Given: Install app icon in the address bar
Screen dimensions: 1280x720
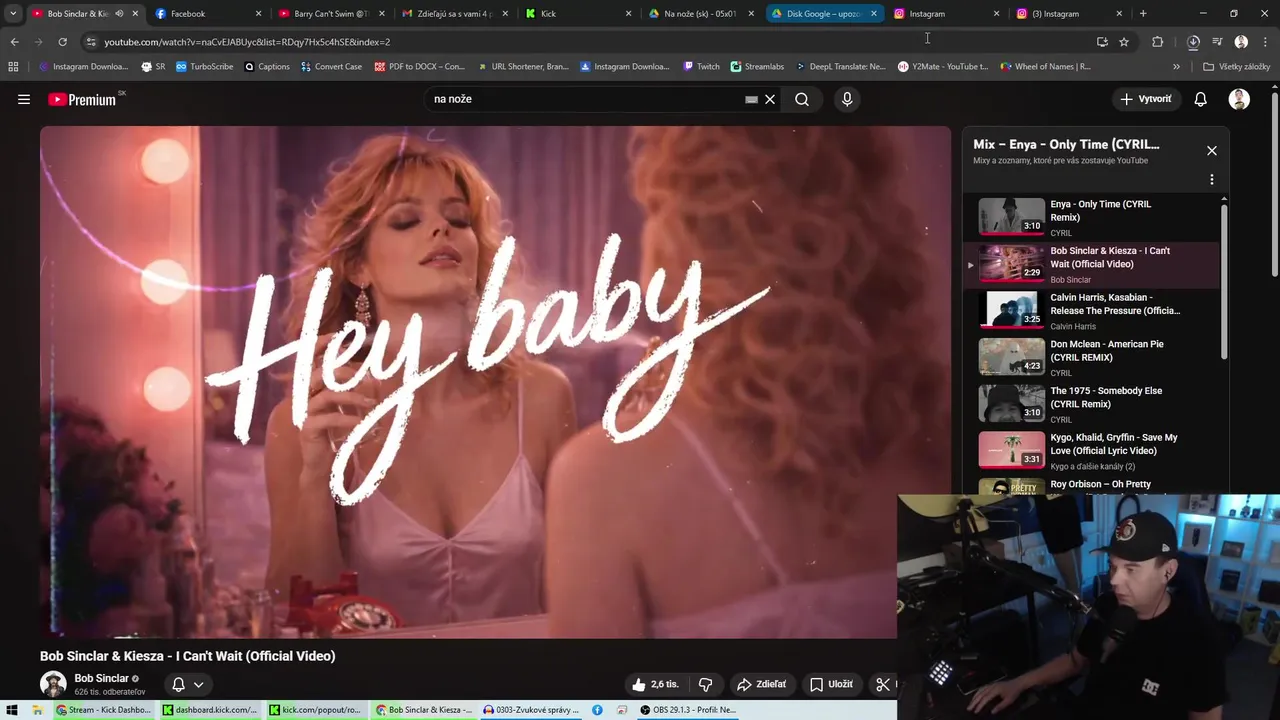Looking at the screenshot, I should [1102, 42].
